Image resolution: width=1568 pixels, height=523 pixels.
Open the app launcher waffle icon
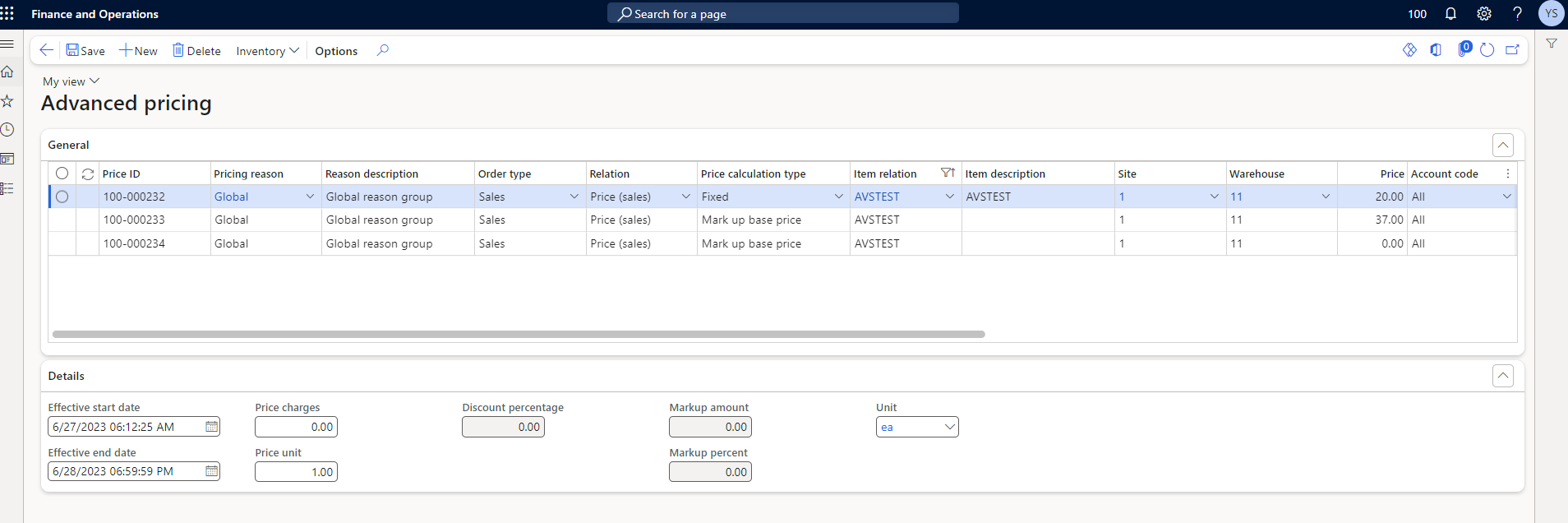7,13
